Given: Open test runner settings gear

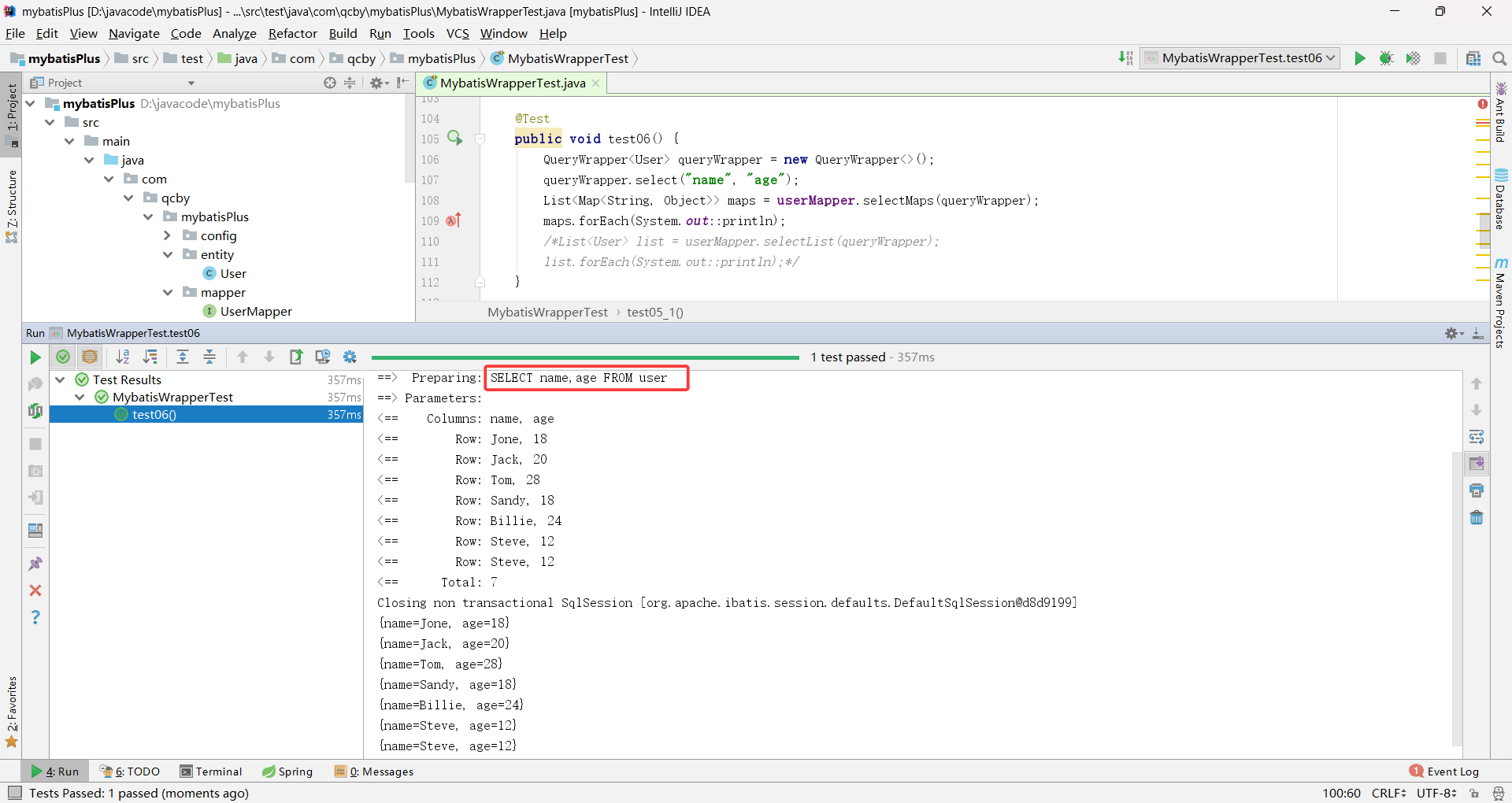Looking at the screenshot, I should click(x=350, y=357).
